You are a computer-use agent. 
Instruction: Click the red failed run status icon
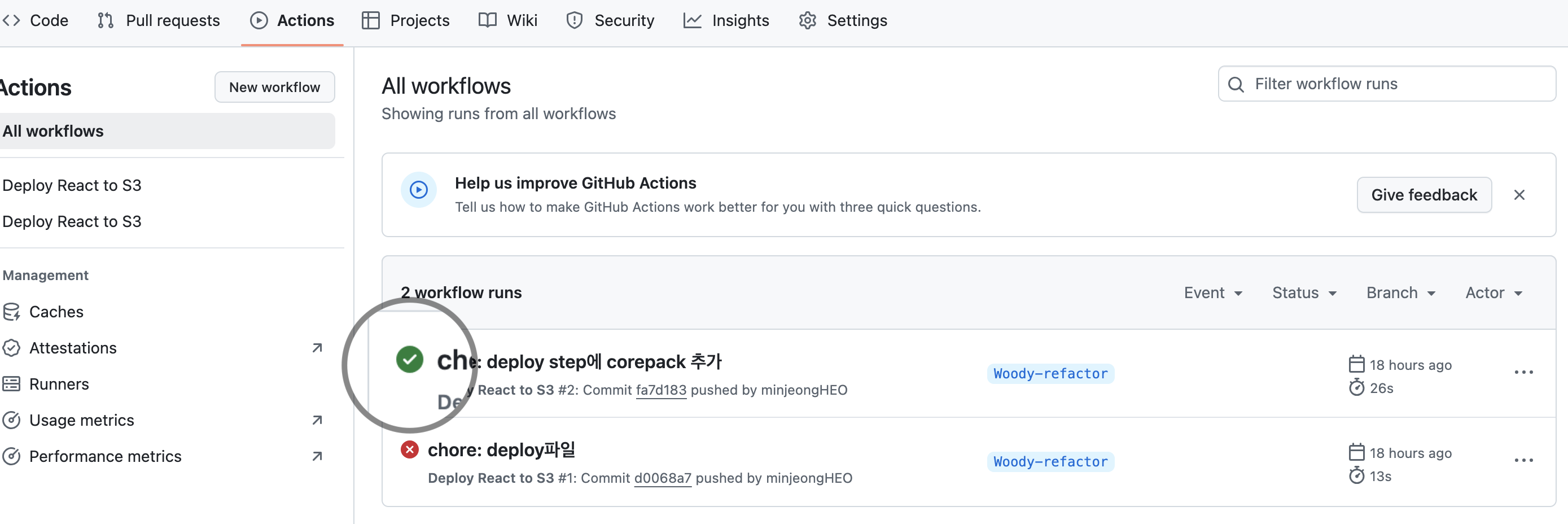click(410, 450)
